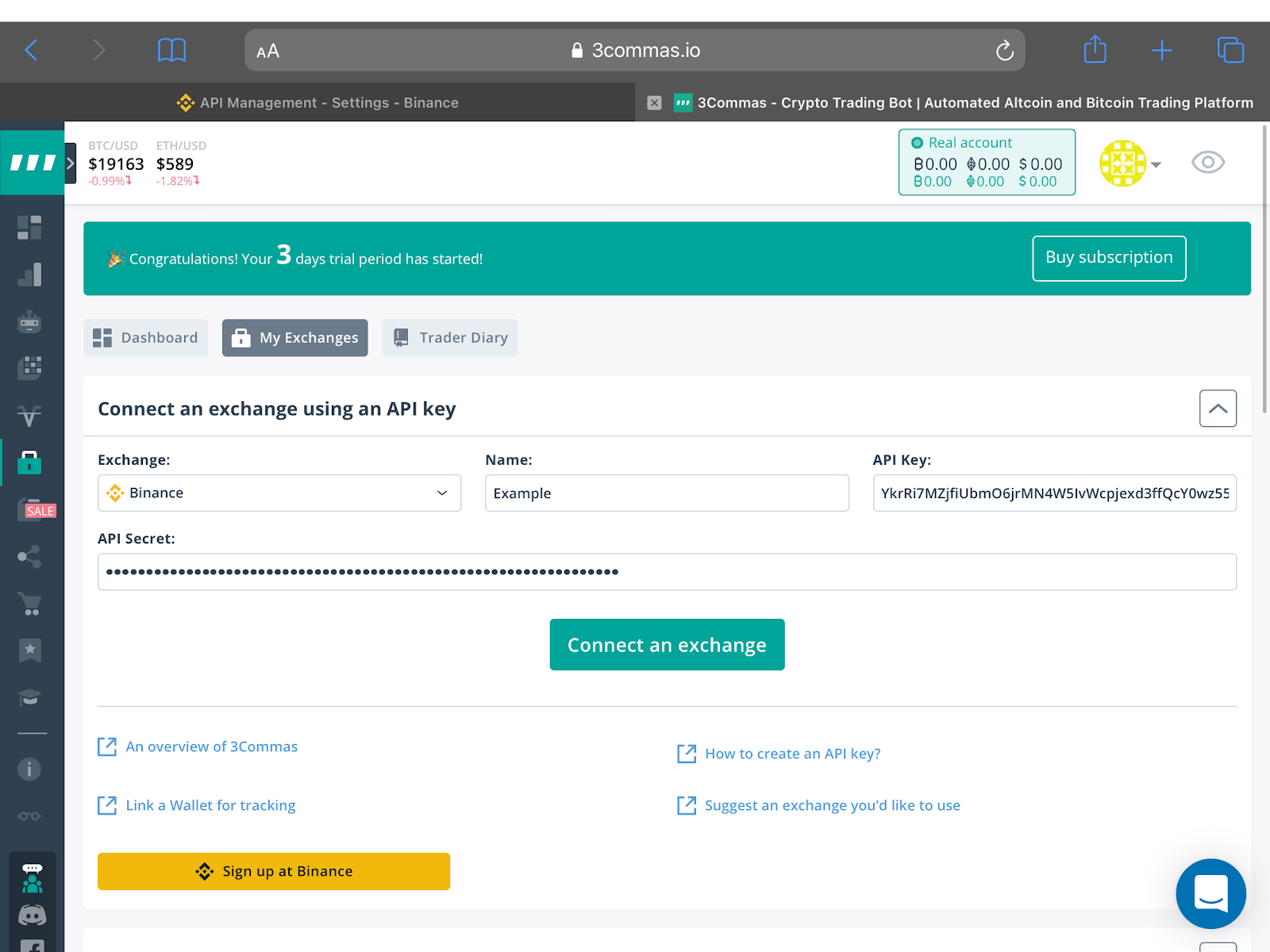Screen dimensions: 1270x952
Task: Click the 3Commas logo in the sidebar
Action: point(33,163)
